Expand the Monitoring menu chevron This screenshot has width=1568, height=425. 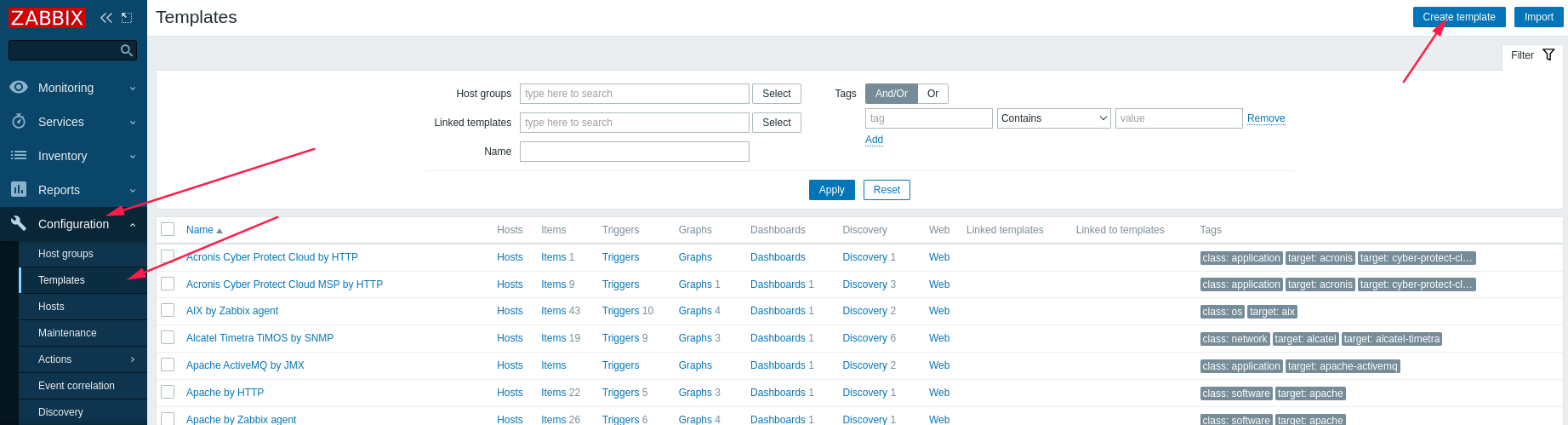click(133, 89)
